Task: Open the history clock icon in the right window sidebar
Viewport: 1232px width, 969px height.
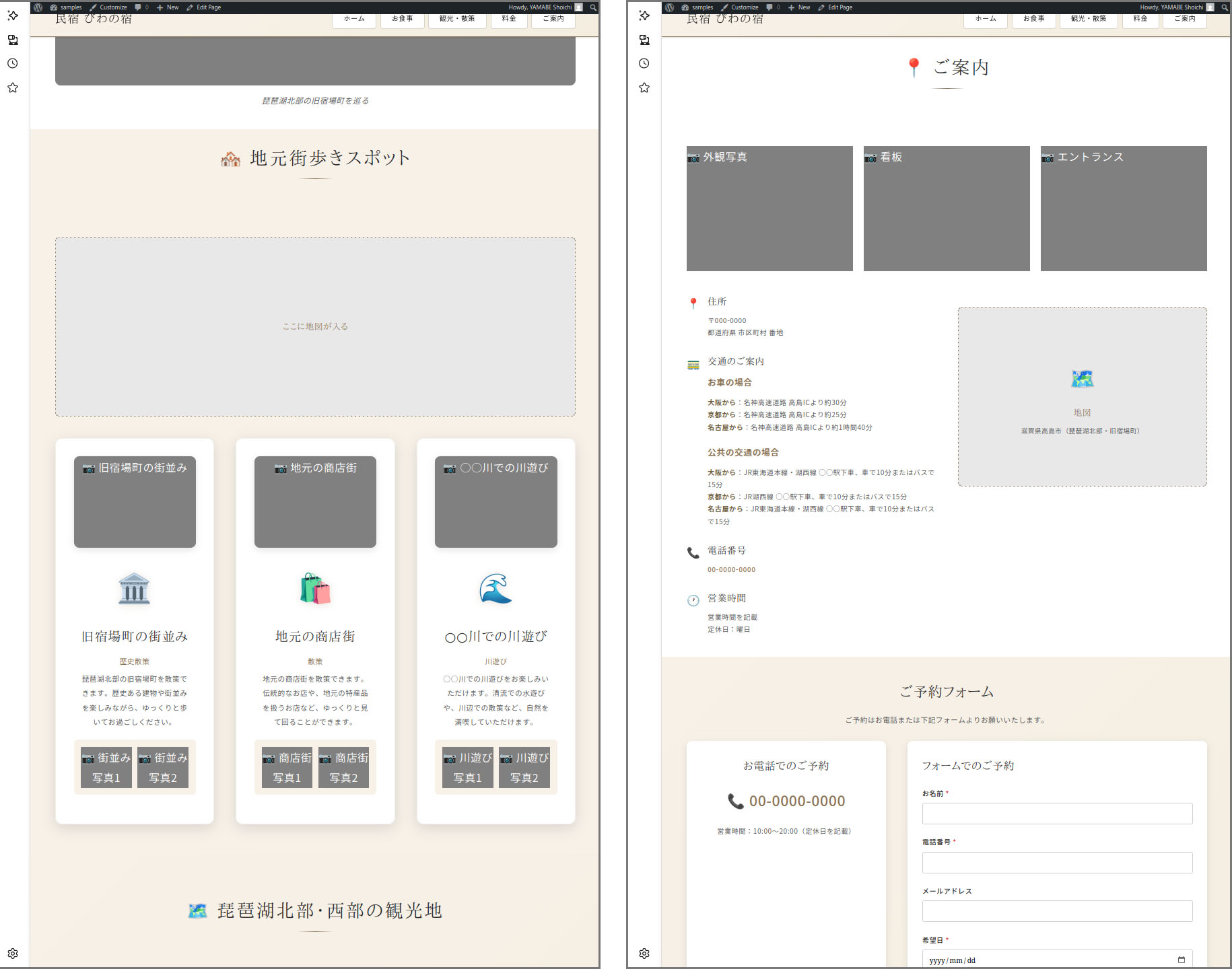Action: tap(644, 63)
